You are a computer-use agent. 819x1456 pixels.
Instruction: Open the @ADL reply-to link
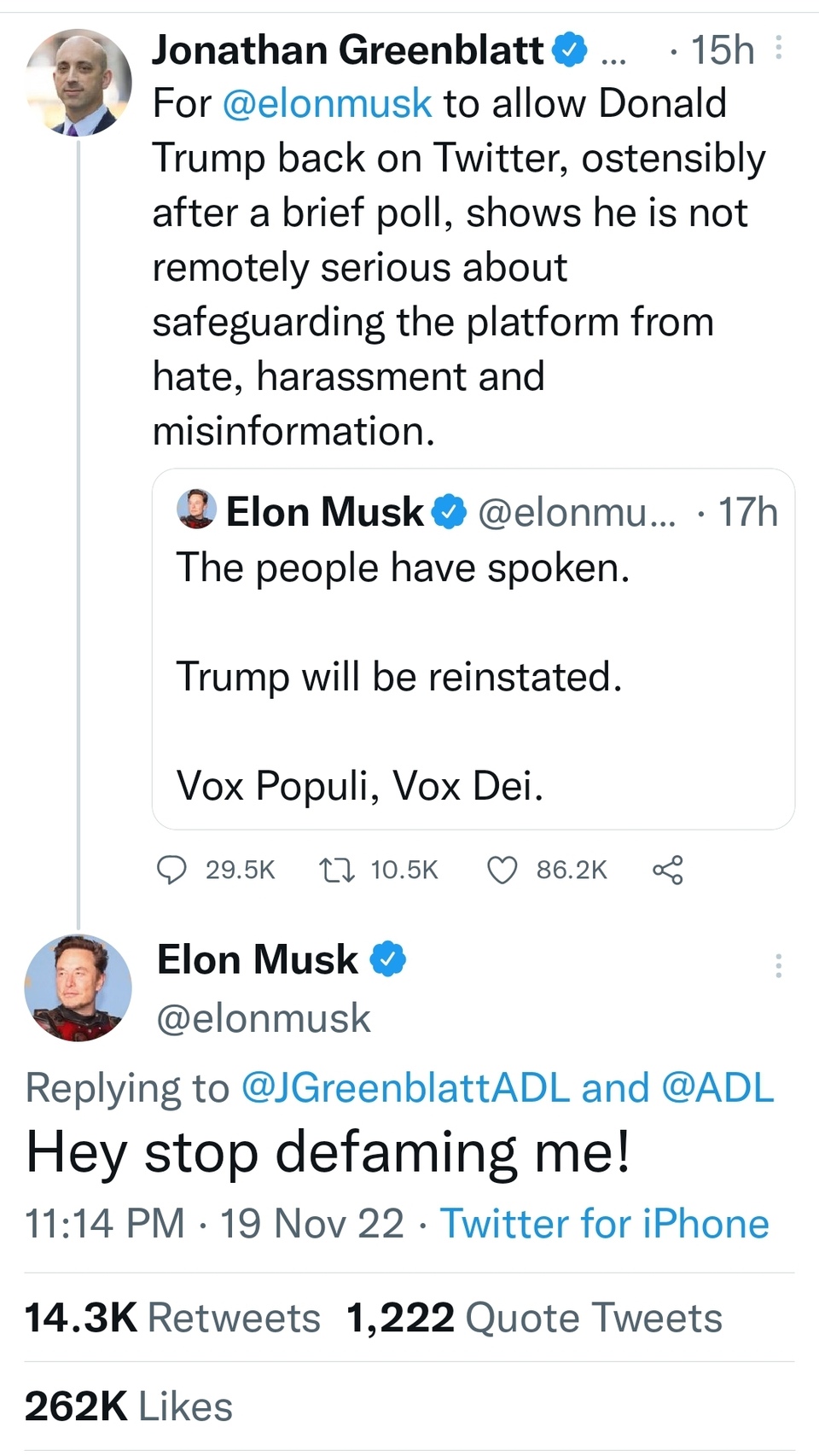click(x=717, y=1088)
